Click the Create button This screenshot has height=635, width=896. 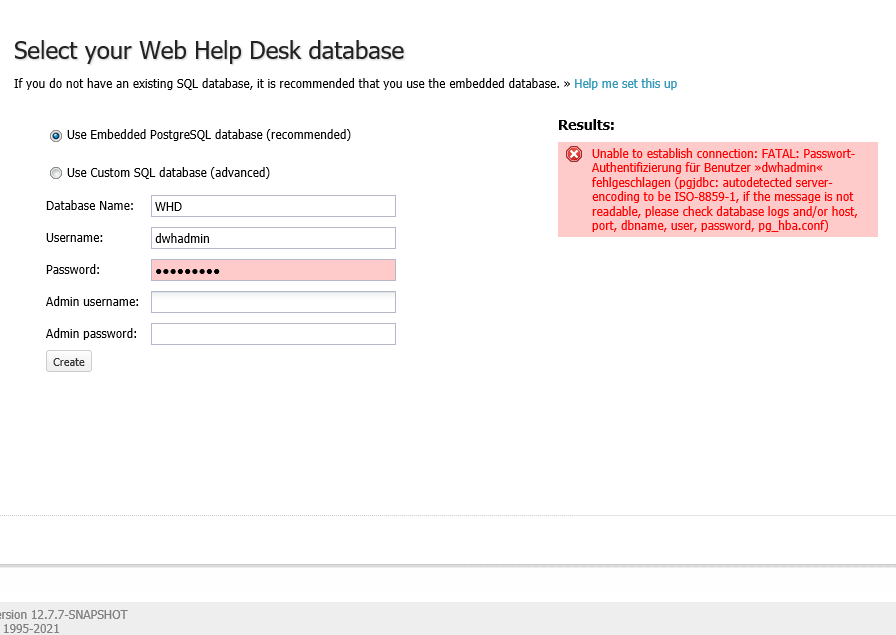[x=69, y=362]
